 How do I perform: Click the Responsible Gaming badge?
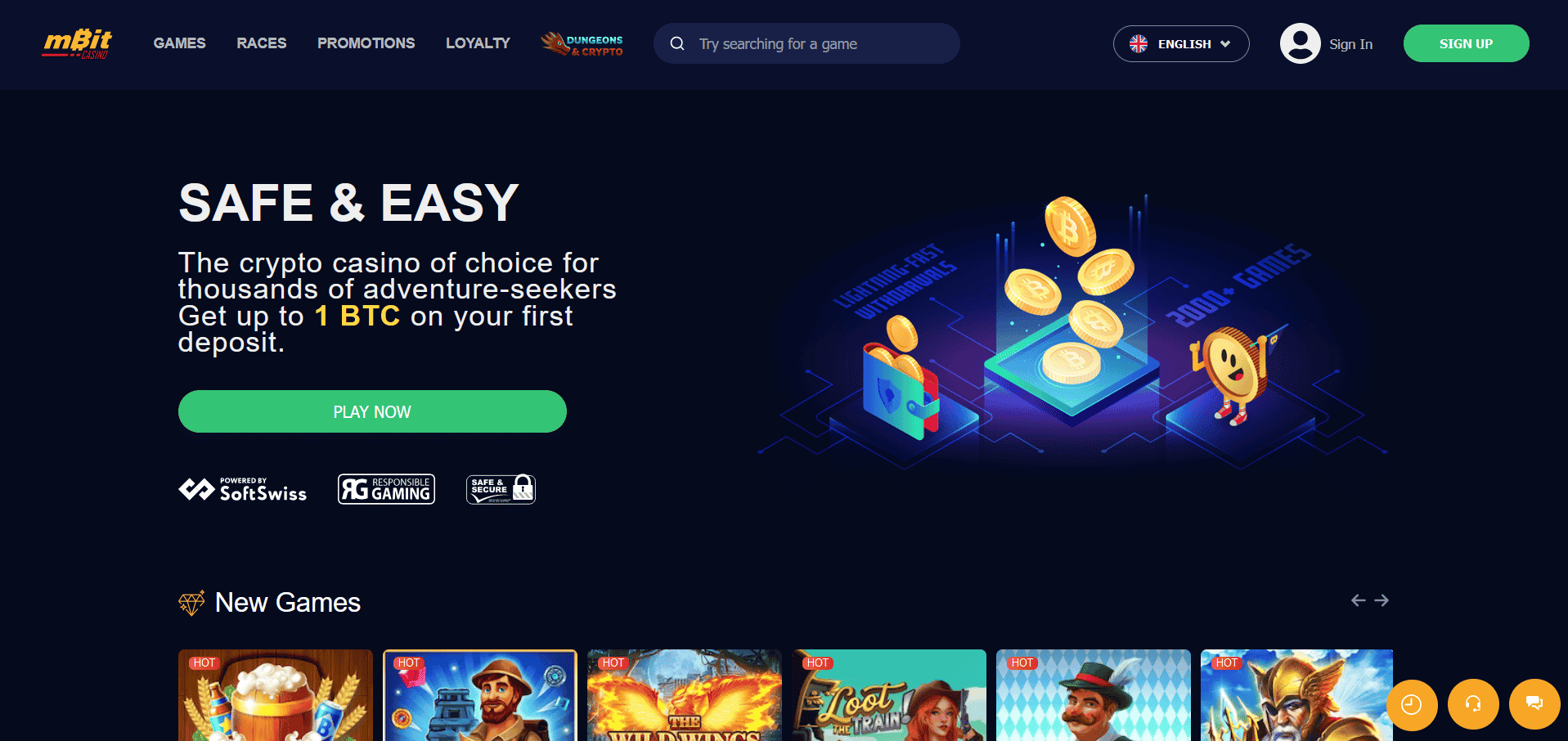[386, 489]
